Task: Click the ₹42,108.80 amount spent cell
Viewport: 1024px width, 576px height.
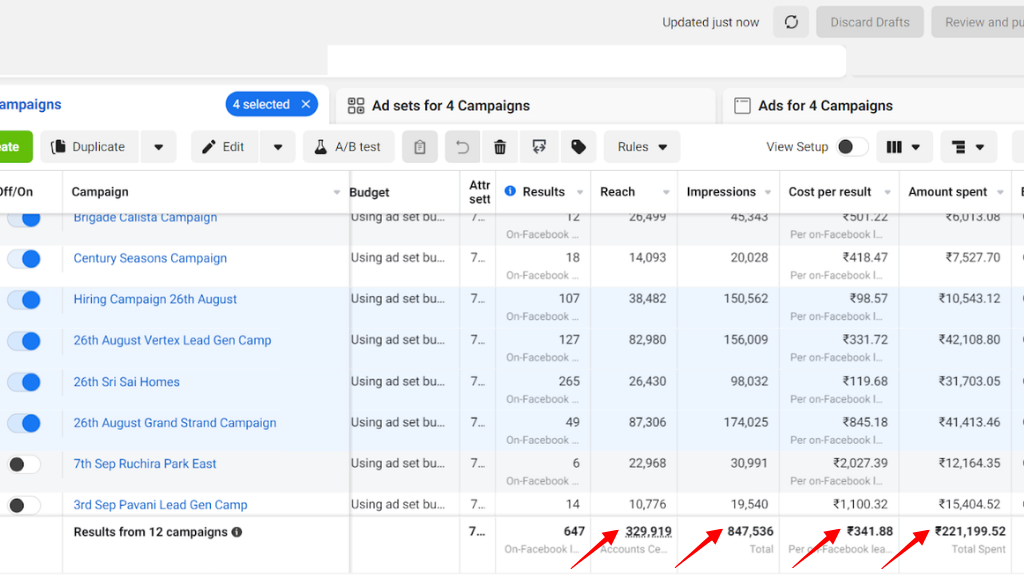Action: coord(969,340)
